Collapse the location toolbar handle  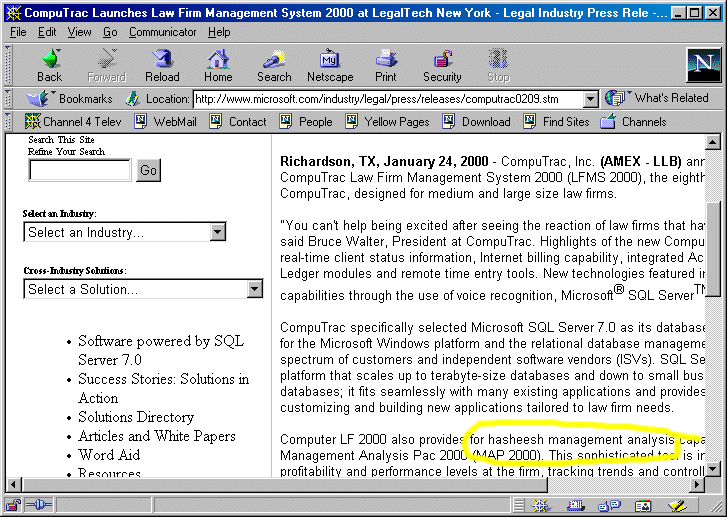click(7, 99)
